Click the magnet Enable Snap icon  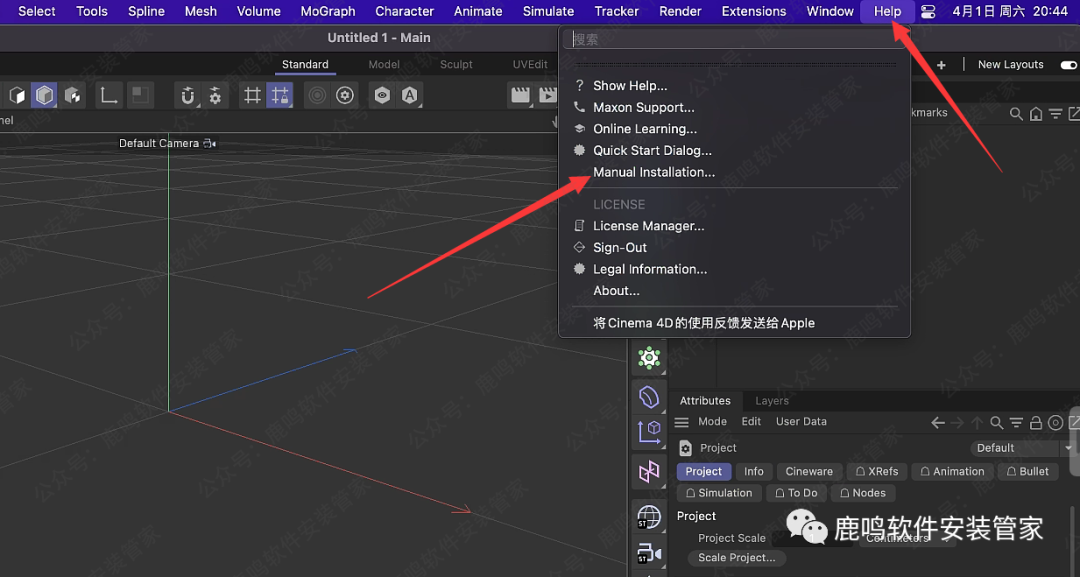click(x=187, y=96)
